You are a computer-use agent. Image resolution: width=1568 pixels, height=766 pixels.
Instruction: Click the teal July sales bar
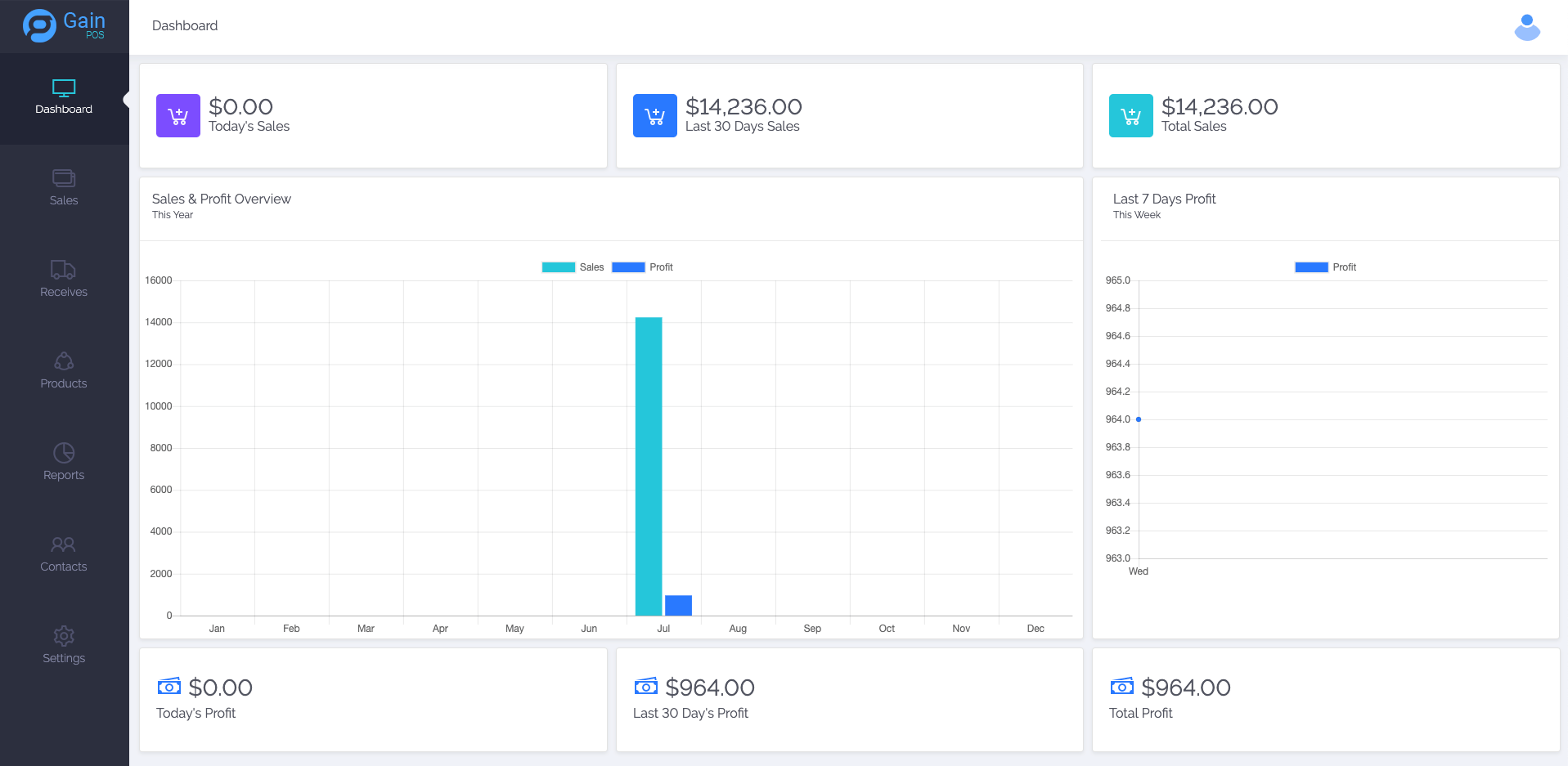(649, 466)
